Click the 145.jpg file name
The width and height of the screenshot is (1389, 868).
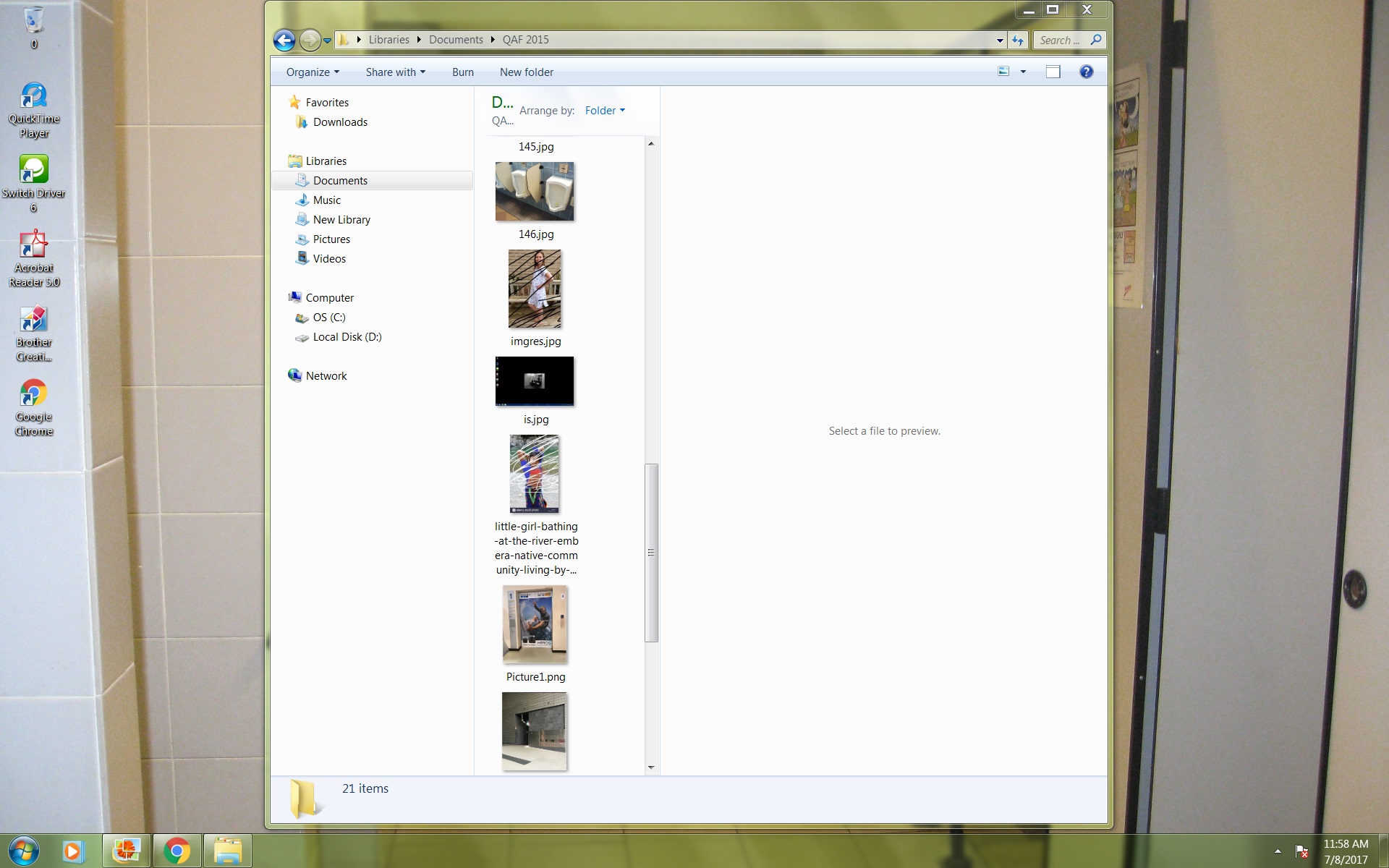pos(536,147)
